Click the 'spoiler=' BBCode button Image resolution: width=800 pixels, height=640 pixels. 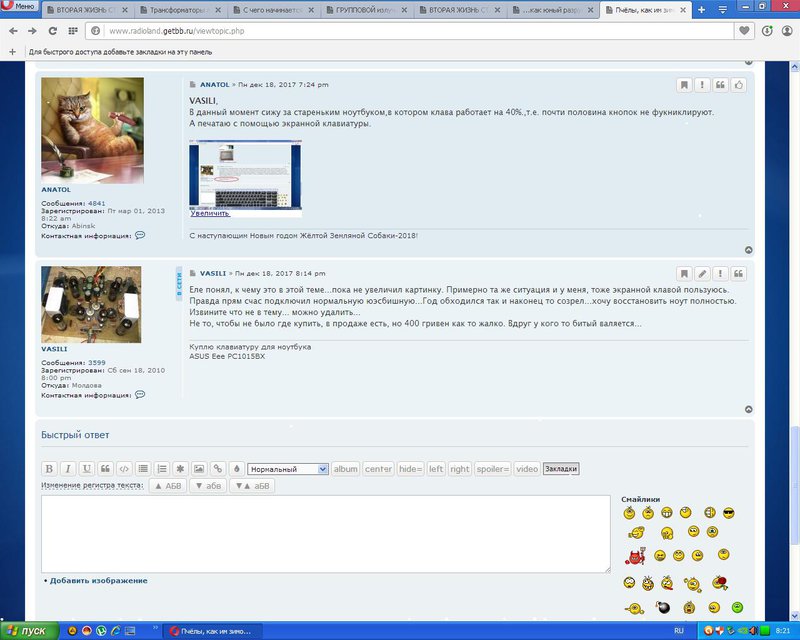point(493,469)
